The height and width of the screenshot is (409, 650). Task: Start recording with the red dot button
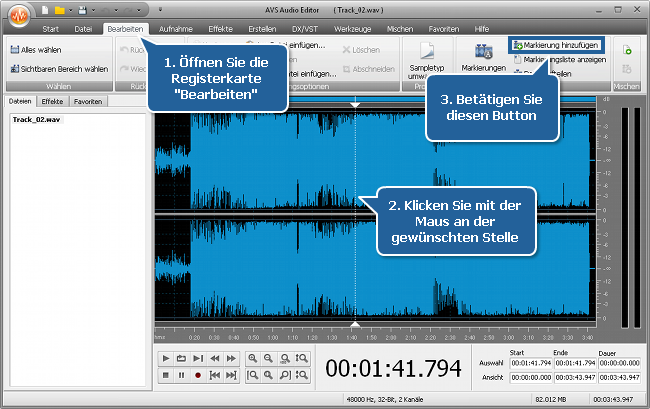tap(198, 375)
